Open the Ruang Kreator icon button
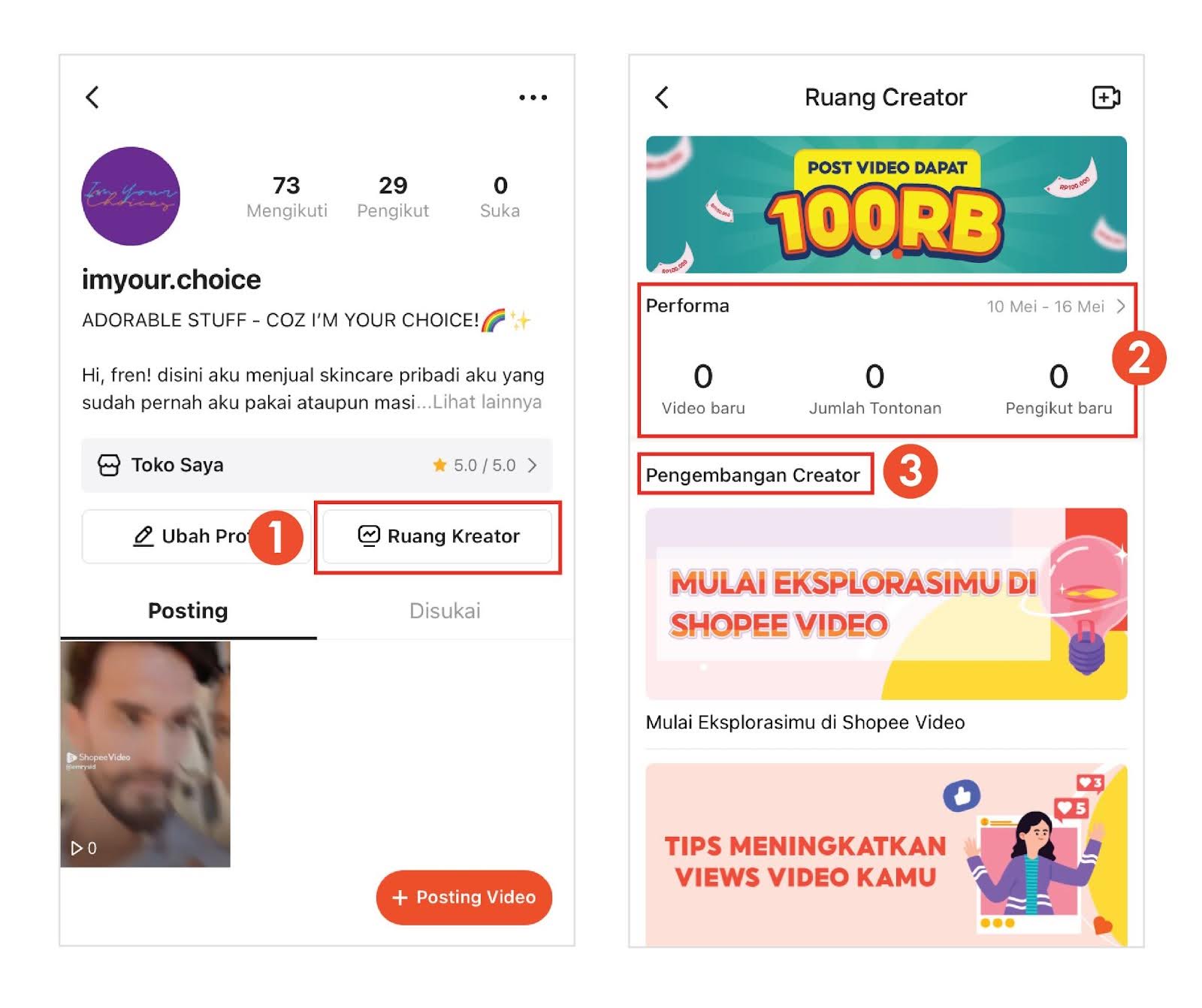This screenshot has height=1008, width=1202. pos(369,536)
